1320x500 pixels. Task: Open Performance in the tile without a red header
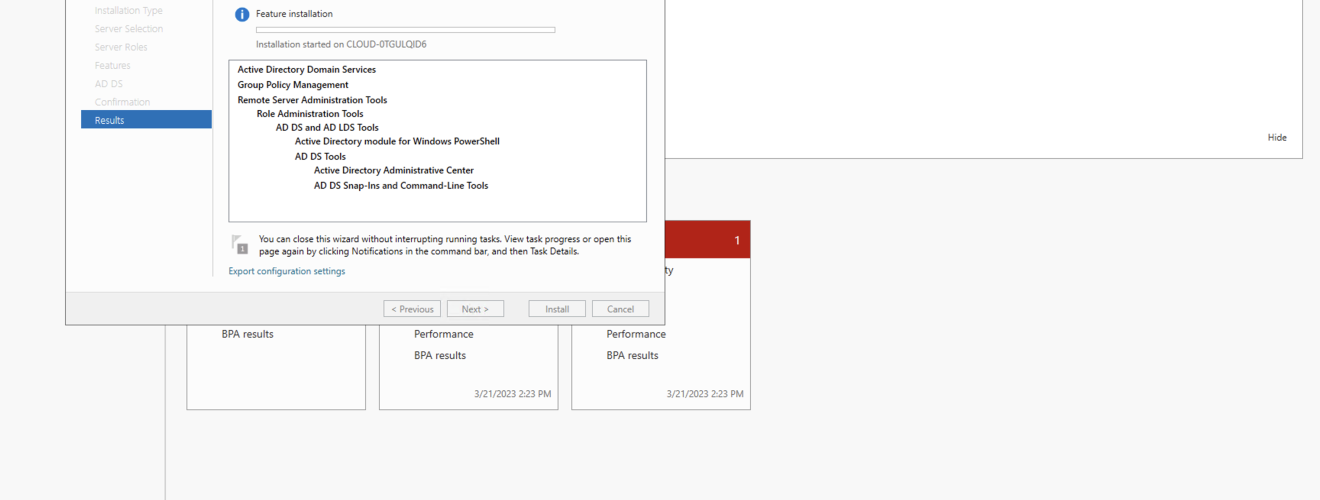(x=444, y=334)
